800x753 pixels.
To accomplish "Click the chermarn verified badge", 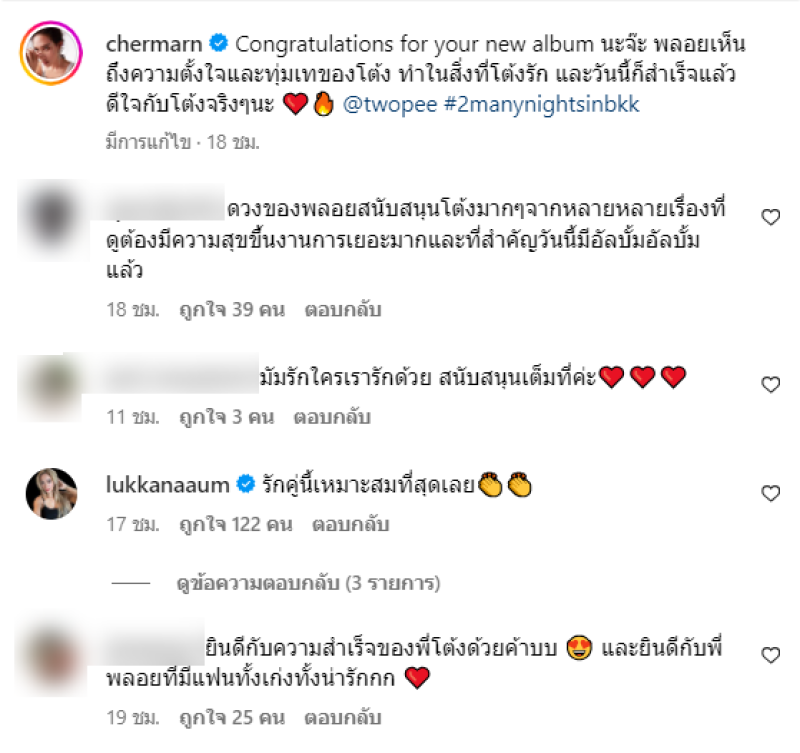I will coord(219,43).
